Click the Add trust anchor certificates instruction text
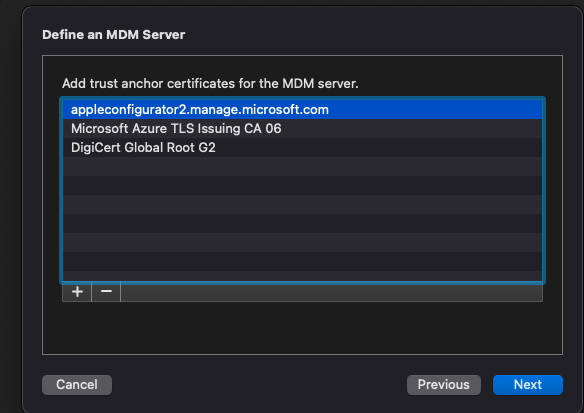 click(x=210, y=83)
